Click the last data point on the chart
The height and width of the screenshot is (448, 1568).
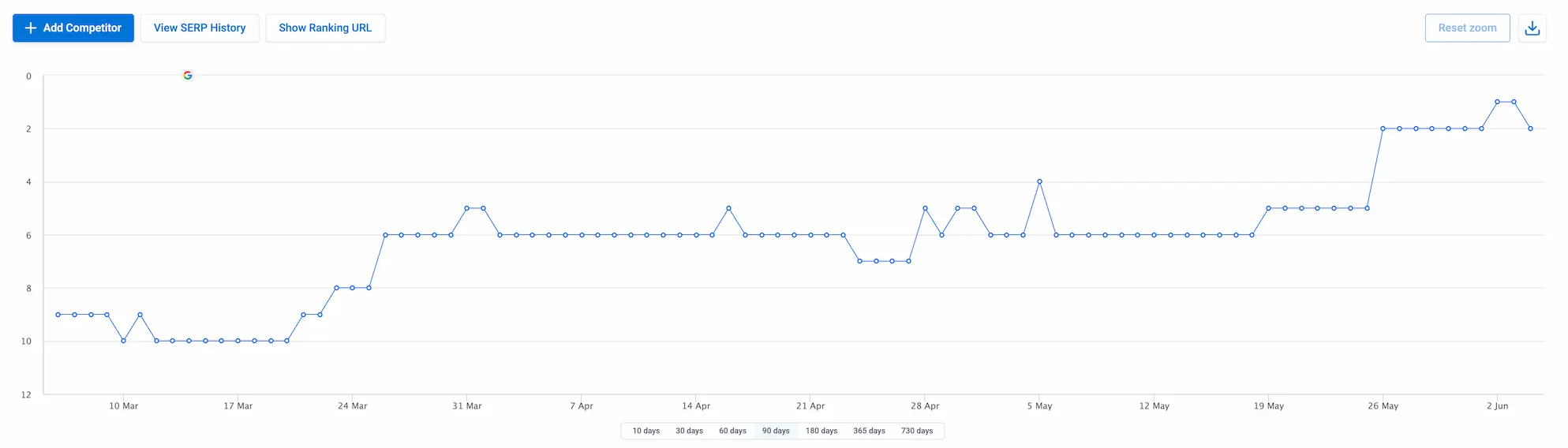(1530, 129)
